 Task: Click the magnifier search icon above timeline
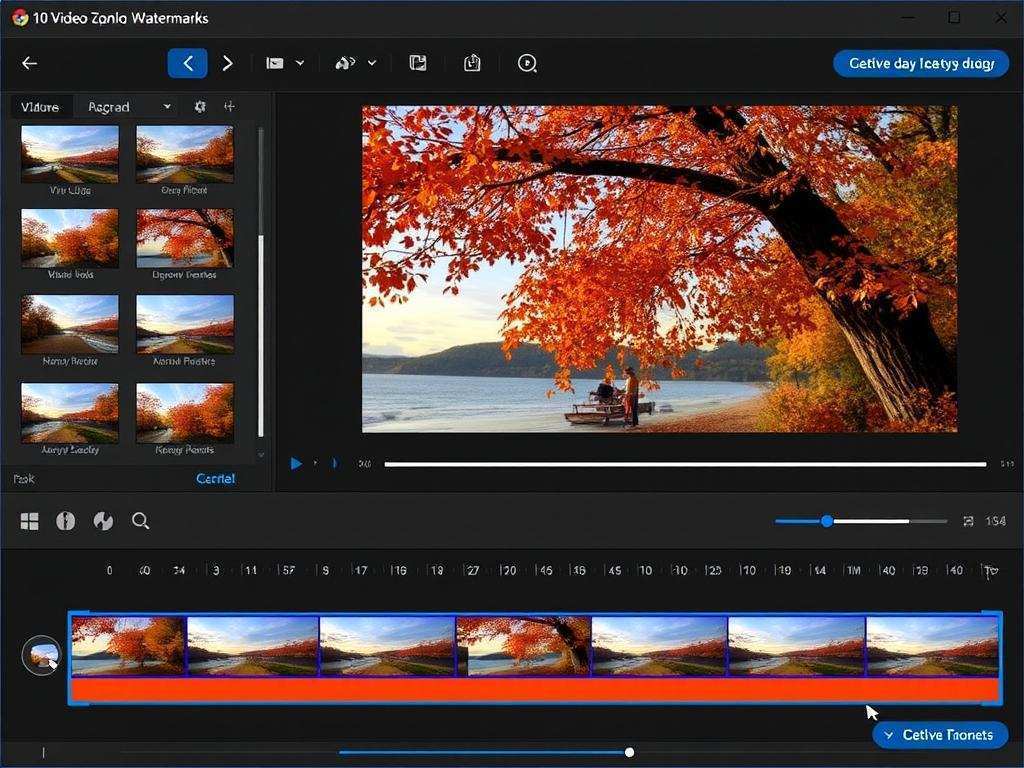141,521
